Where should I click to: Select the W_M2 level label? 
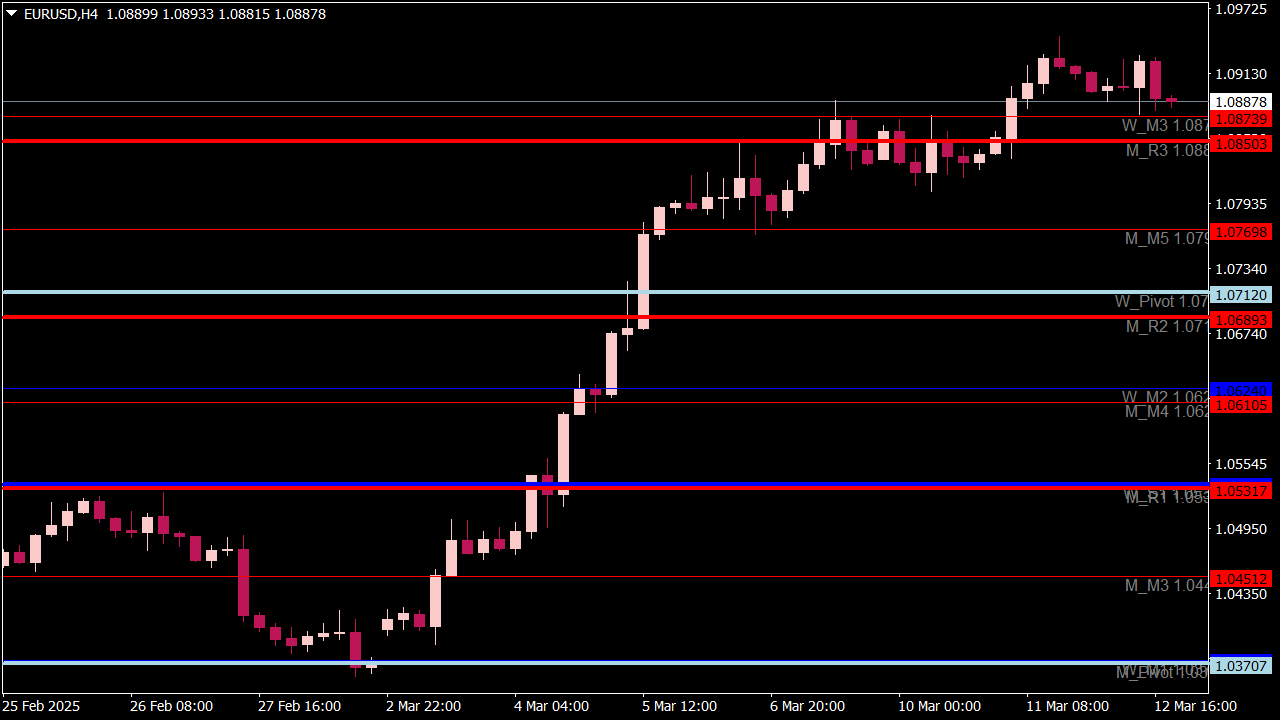[x=1164, y=397]
